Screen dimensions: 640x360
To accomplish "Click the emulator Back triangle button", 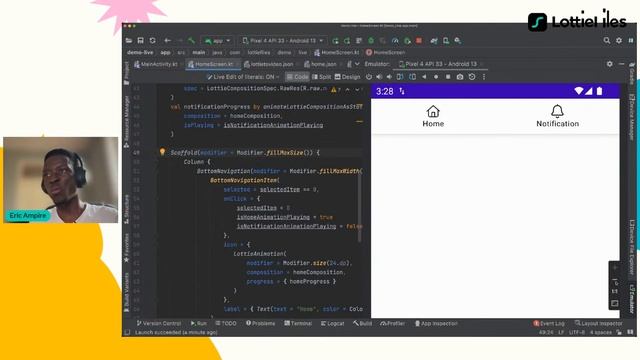I will pos(424,77).
